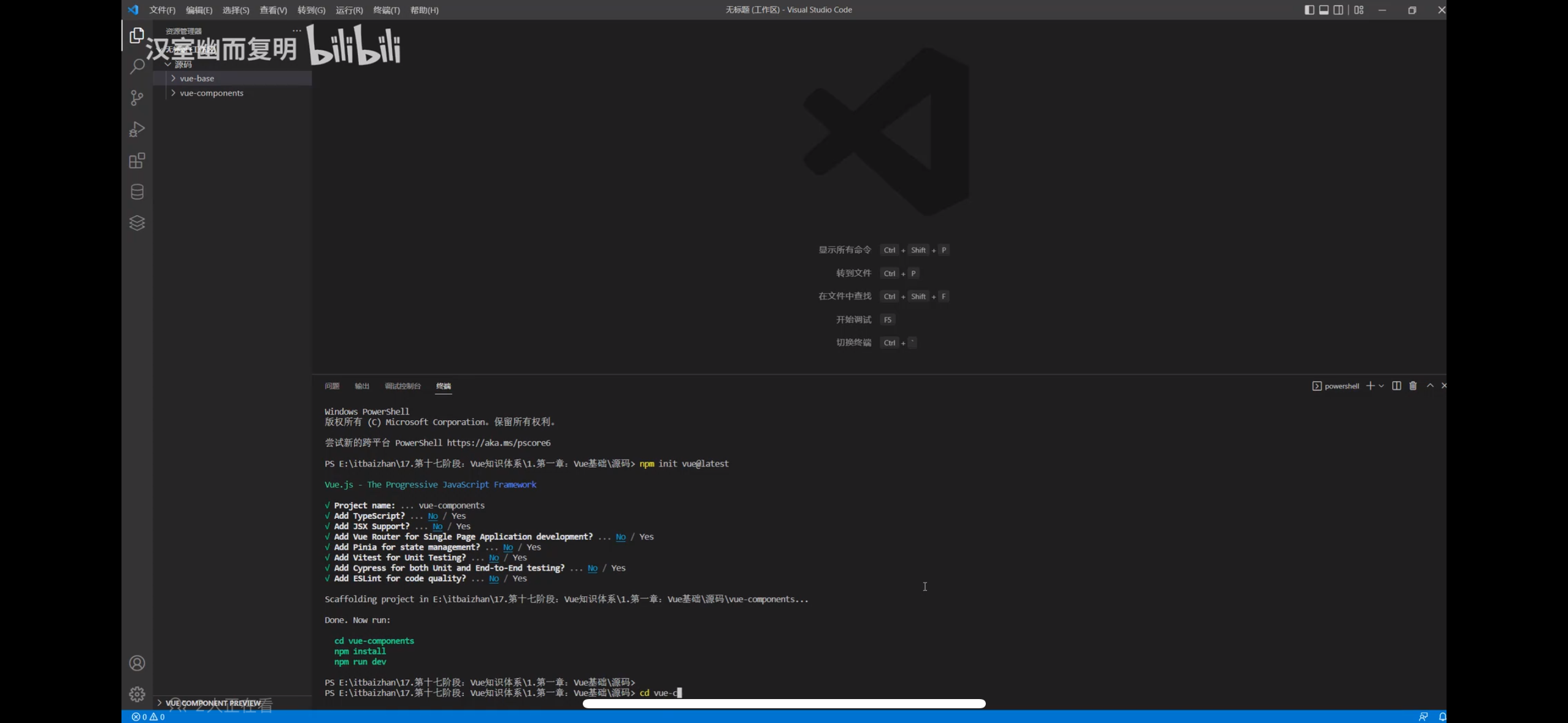Toggle bottom panel visibility in title bar
Screen dimensions: 1568x723
point(1324,10)
